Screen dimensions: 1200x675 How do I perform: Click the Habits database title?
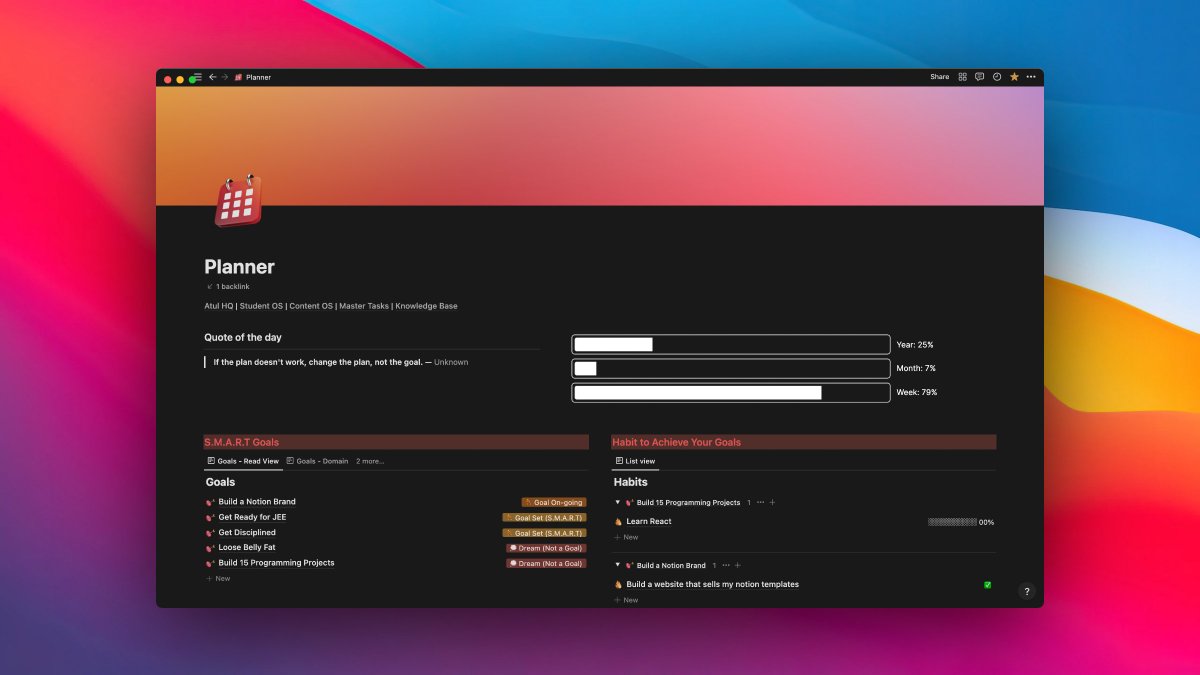[x=631, y=482]
